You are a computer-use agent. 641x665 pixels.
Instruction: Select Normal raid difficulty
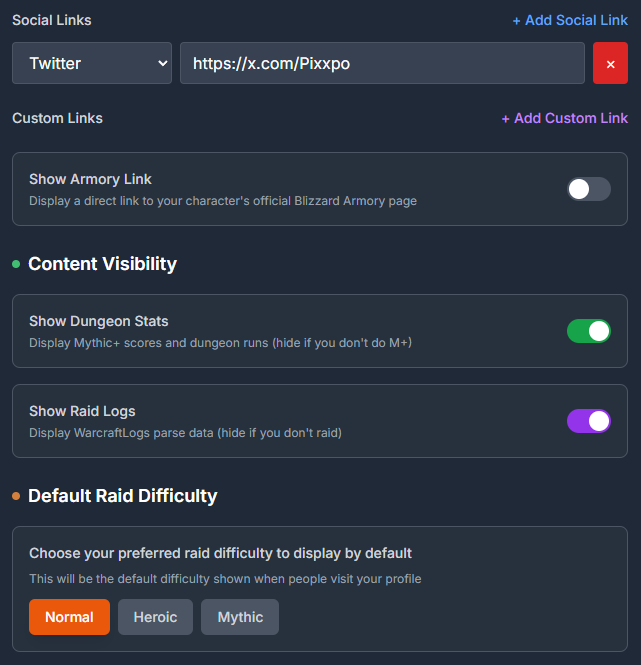point(69,617)
